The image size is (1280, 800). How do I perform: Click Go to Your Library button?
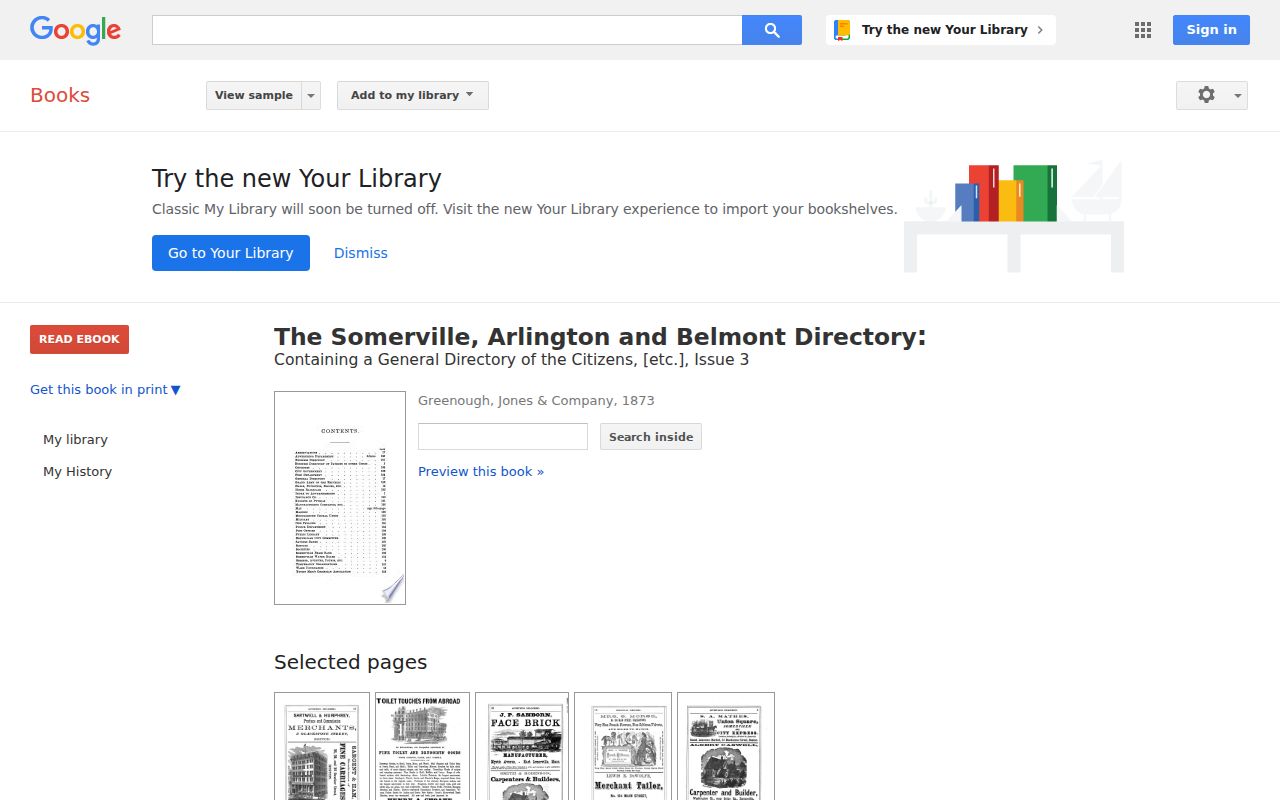[231, 253]
